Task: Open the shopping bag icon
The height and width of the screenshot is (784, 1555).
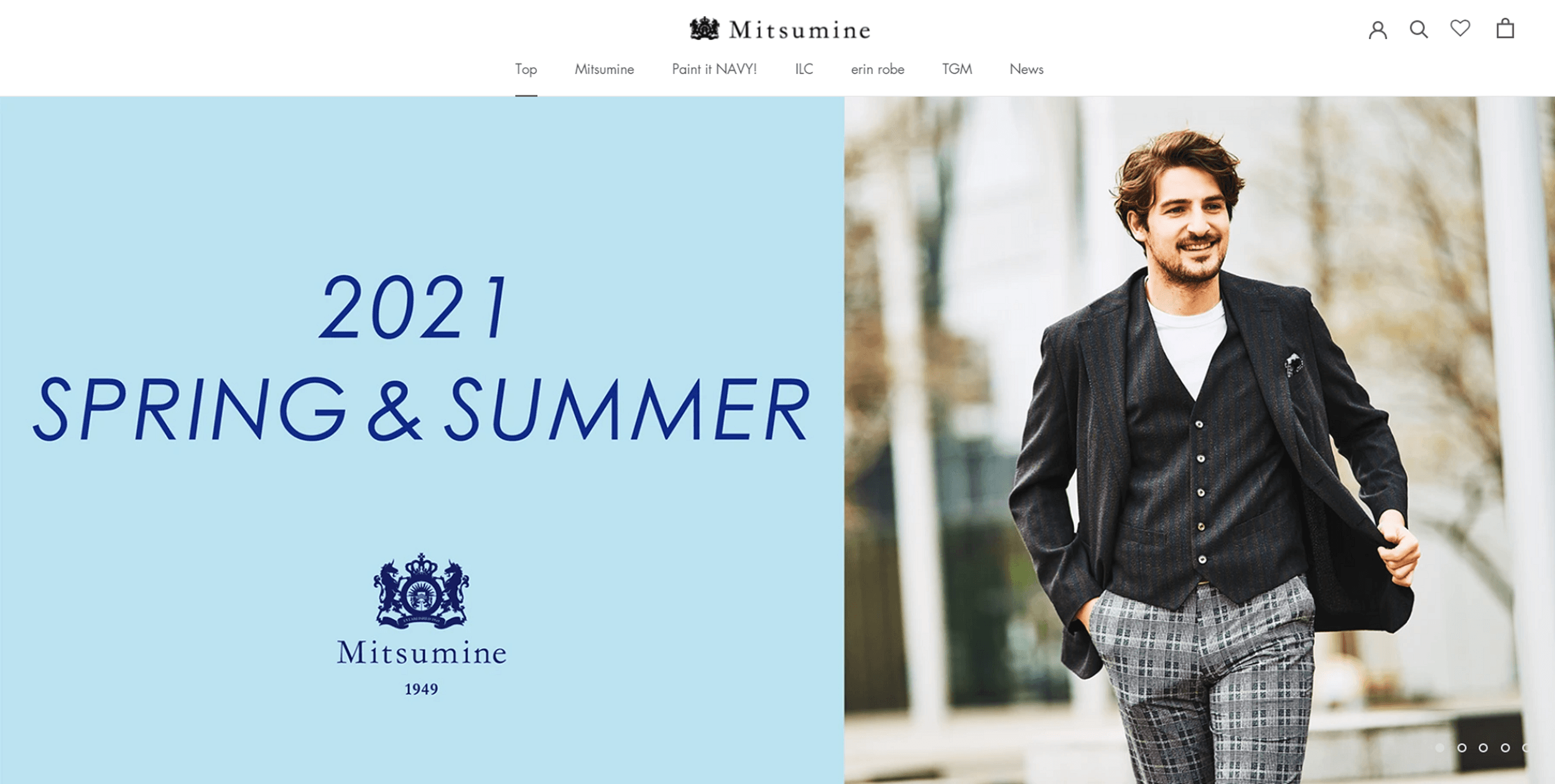Action: tap(1505, 28)
